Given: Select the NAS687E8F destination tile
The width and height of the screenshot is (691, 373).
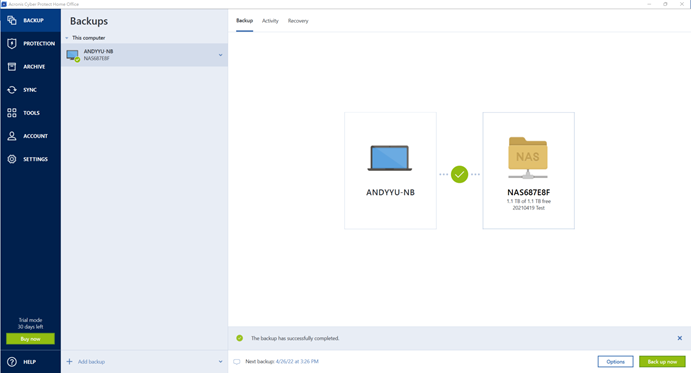Looking at the screenshot, I should 528,171.
